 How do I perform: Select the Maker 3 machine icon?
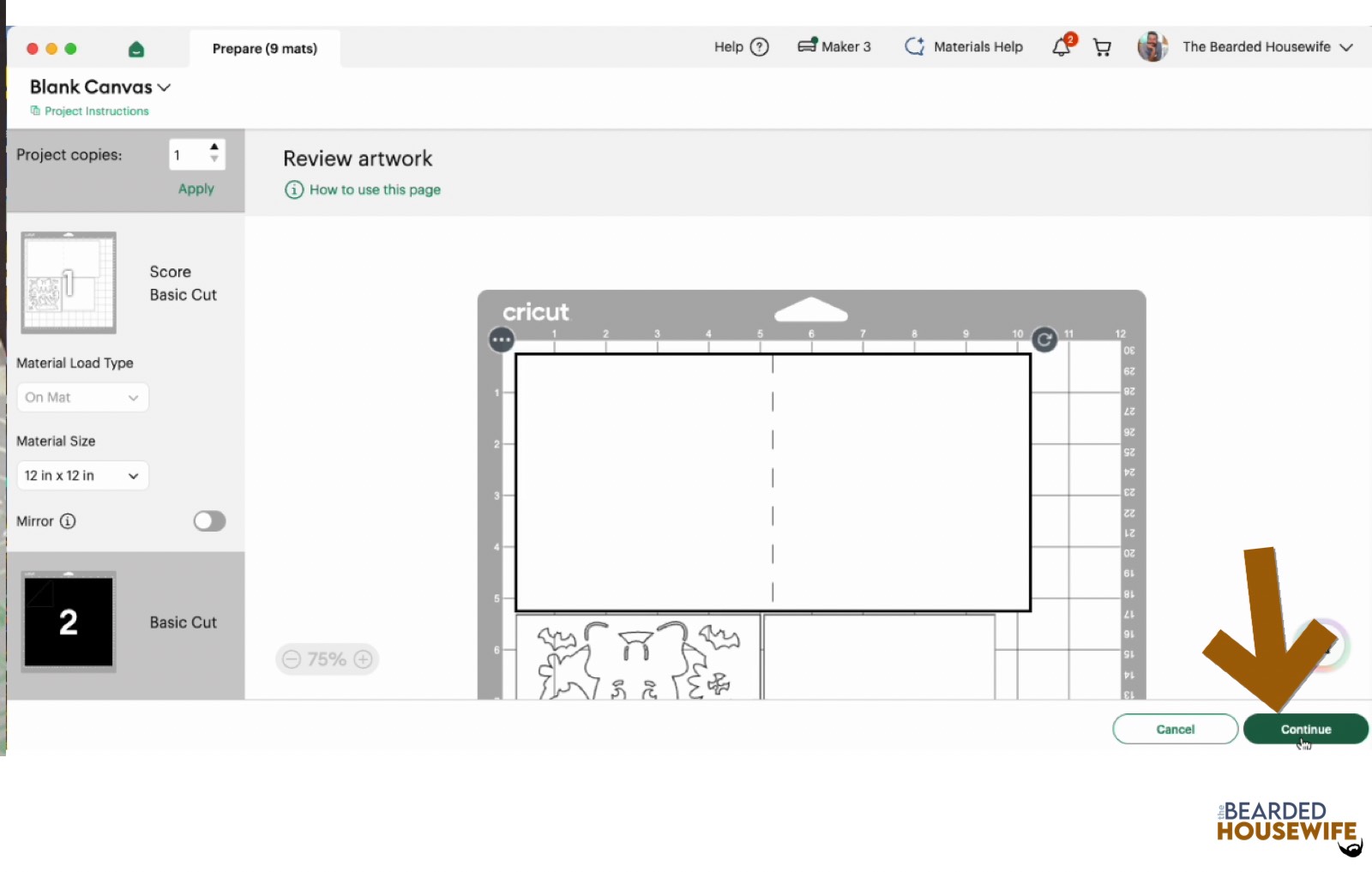[x=807, y=45]
